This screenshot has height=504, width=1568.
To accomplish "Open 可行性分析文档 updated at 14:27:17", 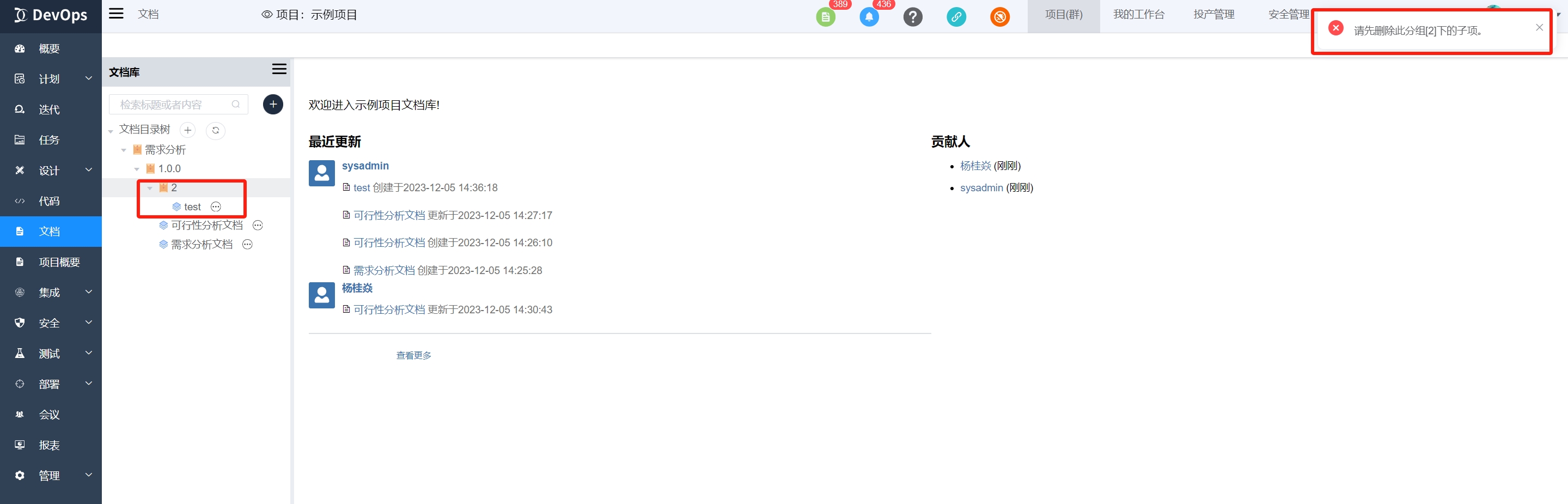I will [x=389, y=215].
